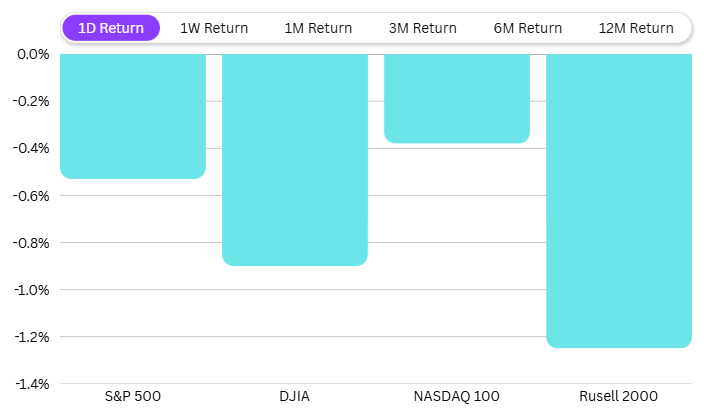The height and width of the screenshot is (413, 708).
Task: Click the Rusell 2000 axis label
Action: pos(619,397)
